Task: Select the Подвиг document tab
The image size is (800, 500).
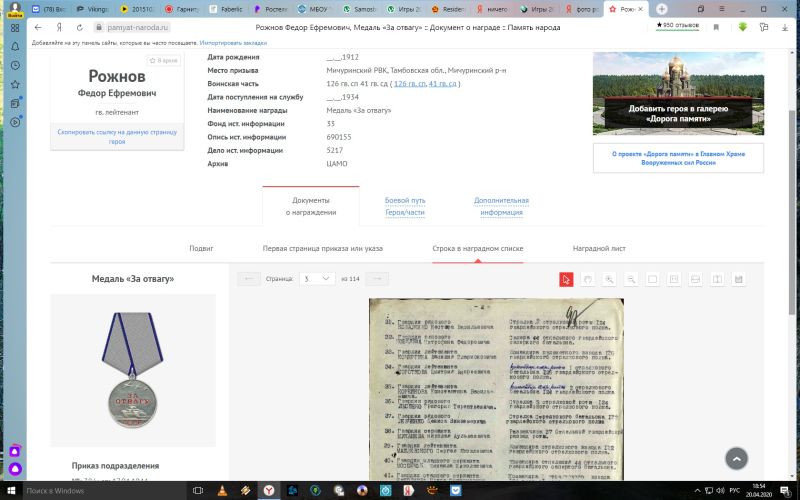Action: 201,248
